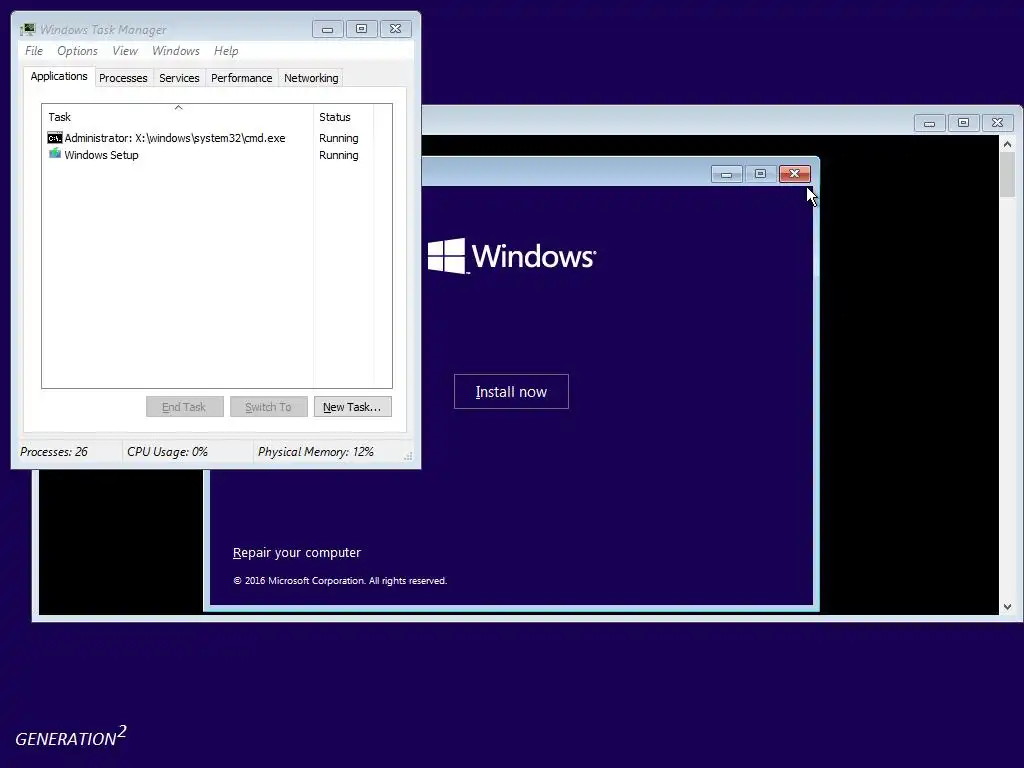Maximize the Windows Setup window

(x=760, y=174)
